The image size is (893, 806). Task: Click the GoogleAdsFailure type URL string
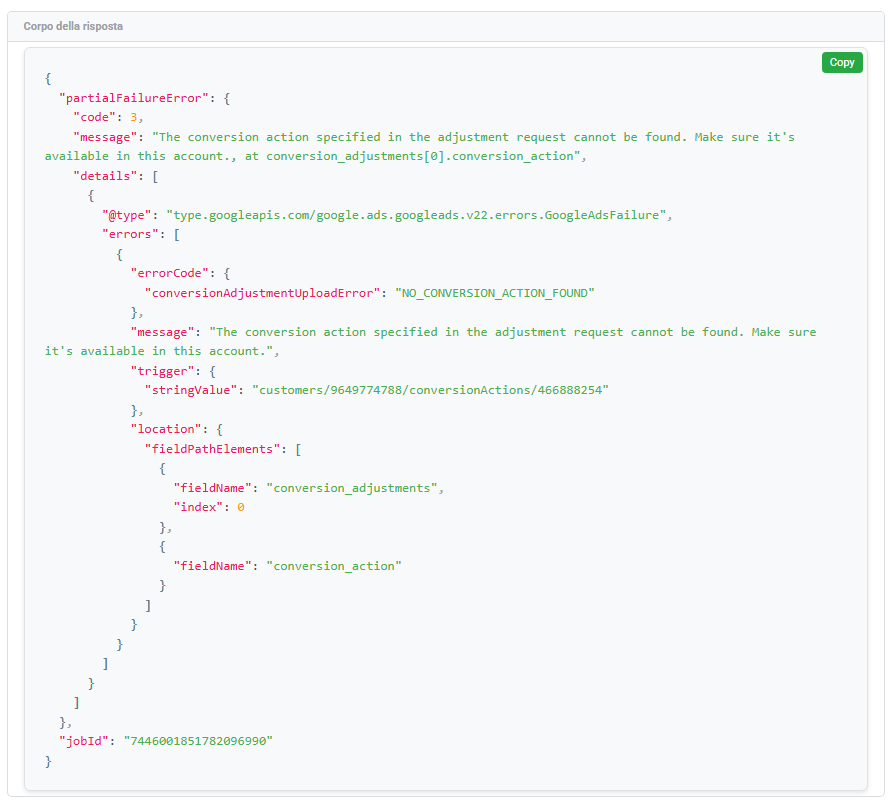click(x=413, y=215)
